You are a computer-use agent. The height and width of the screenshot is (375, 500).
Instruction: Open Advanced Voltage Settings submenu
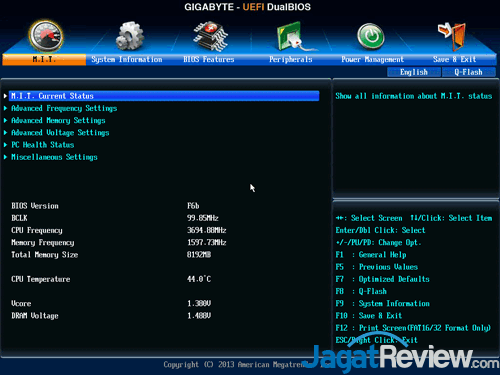pyautogui.click(x=60, y=133)
